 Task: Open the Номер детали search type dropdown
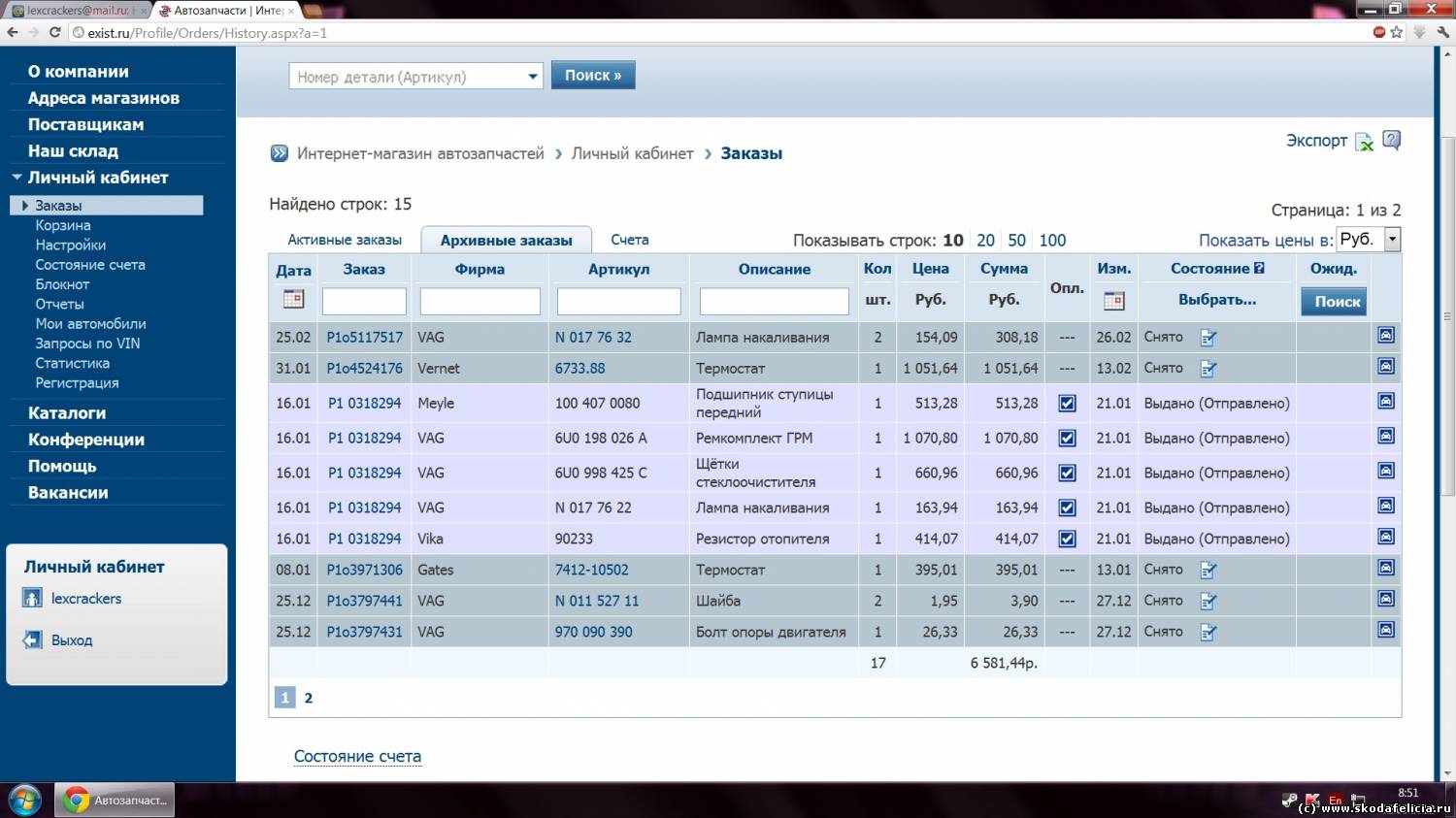coord(532,77)
